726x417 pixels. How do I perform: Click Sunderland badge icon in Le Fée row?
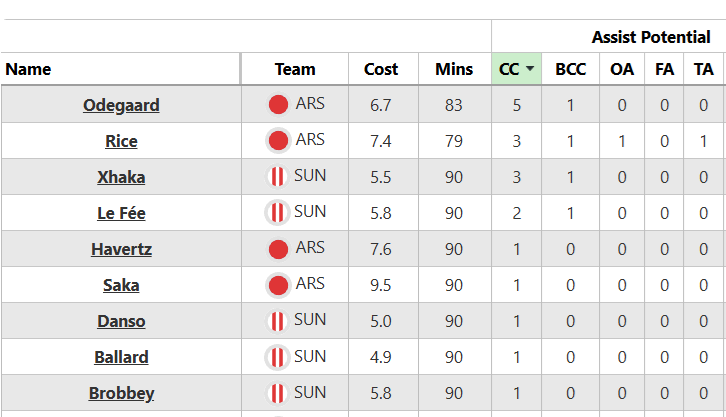click(x=277, y=212)
